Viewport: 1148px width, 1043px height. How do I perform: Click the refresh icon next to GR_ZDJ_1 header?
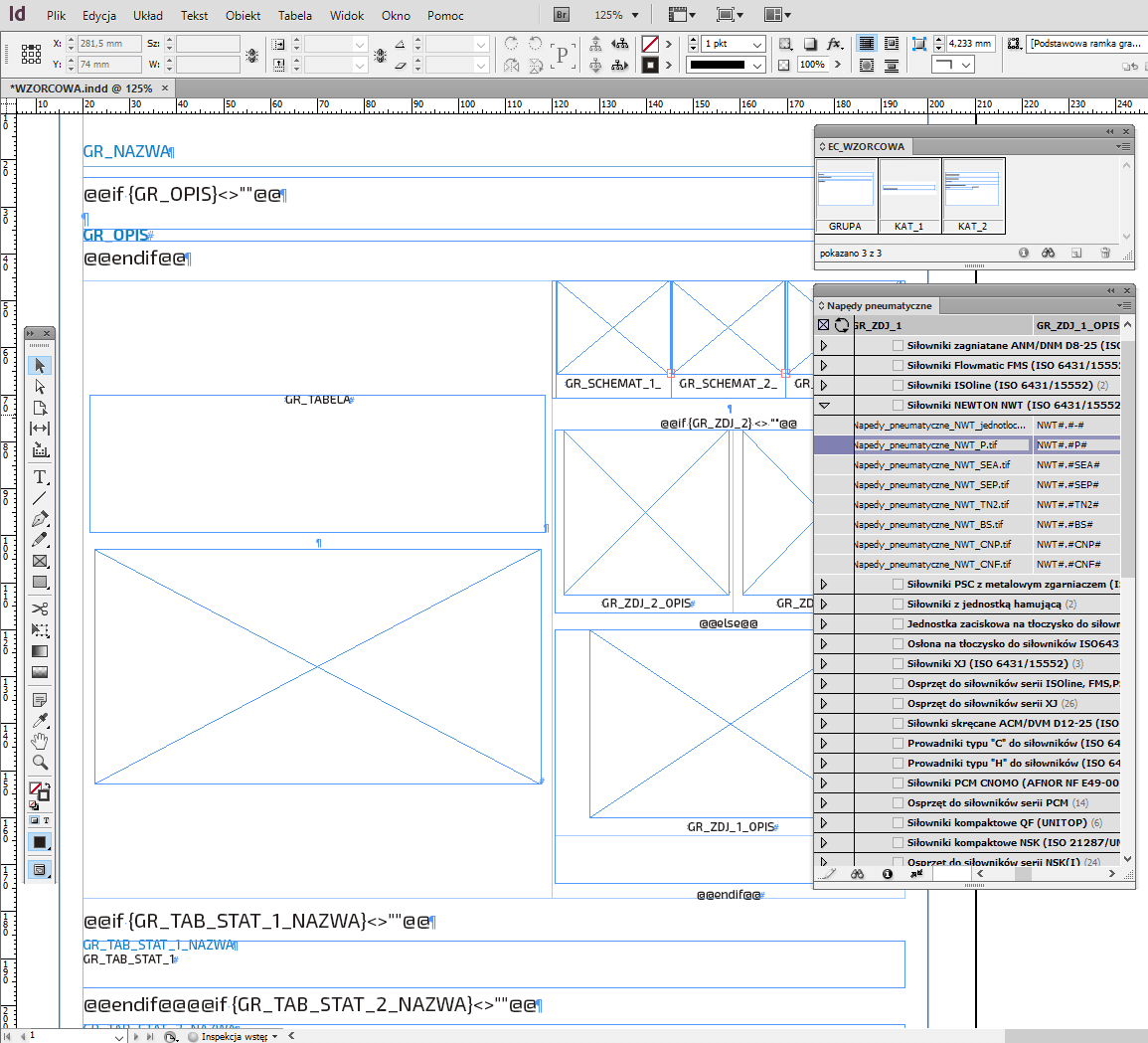tap(842, 325)
